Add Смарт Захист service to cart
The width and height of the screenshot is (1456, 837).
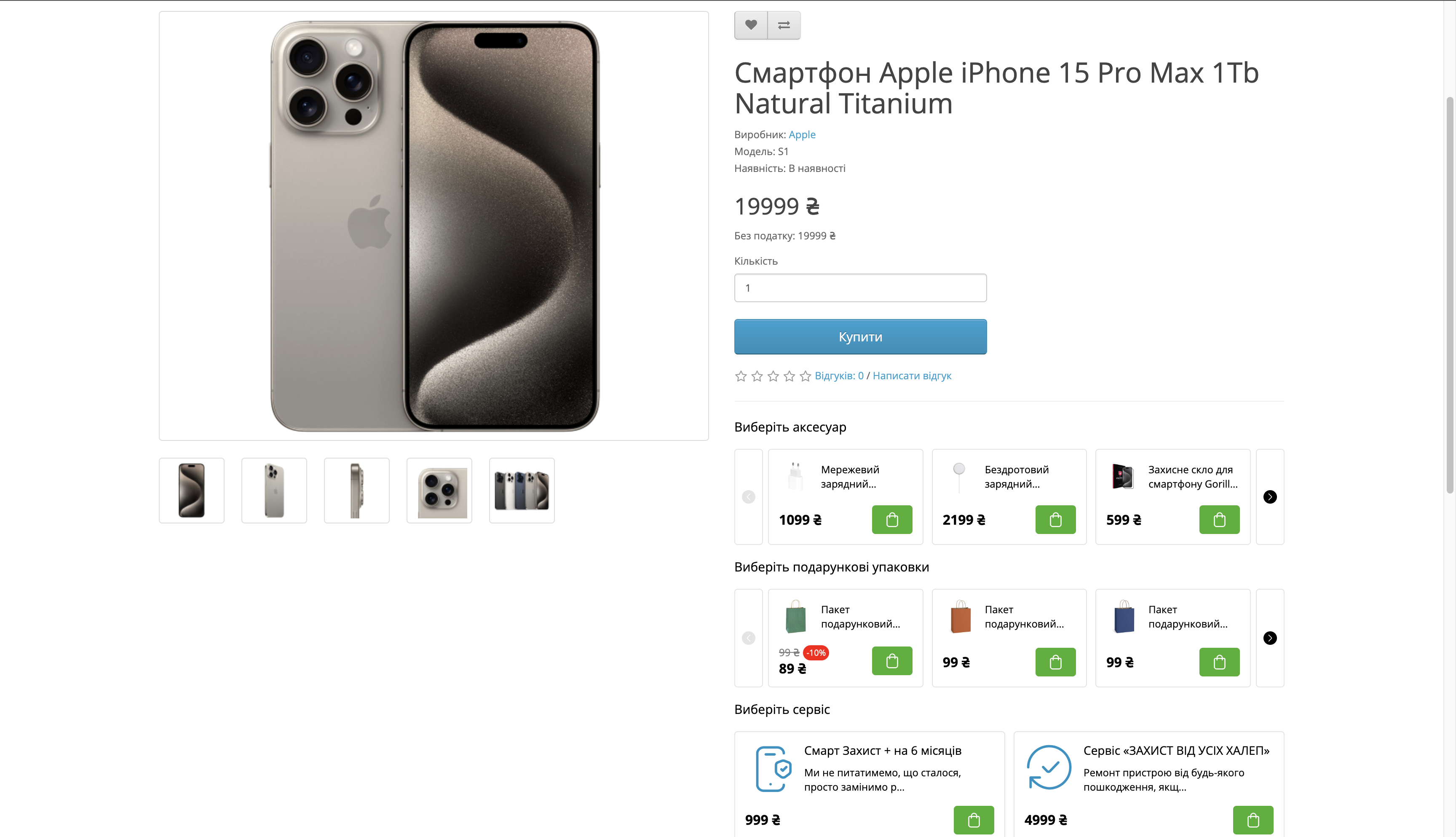974,820
